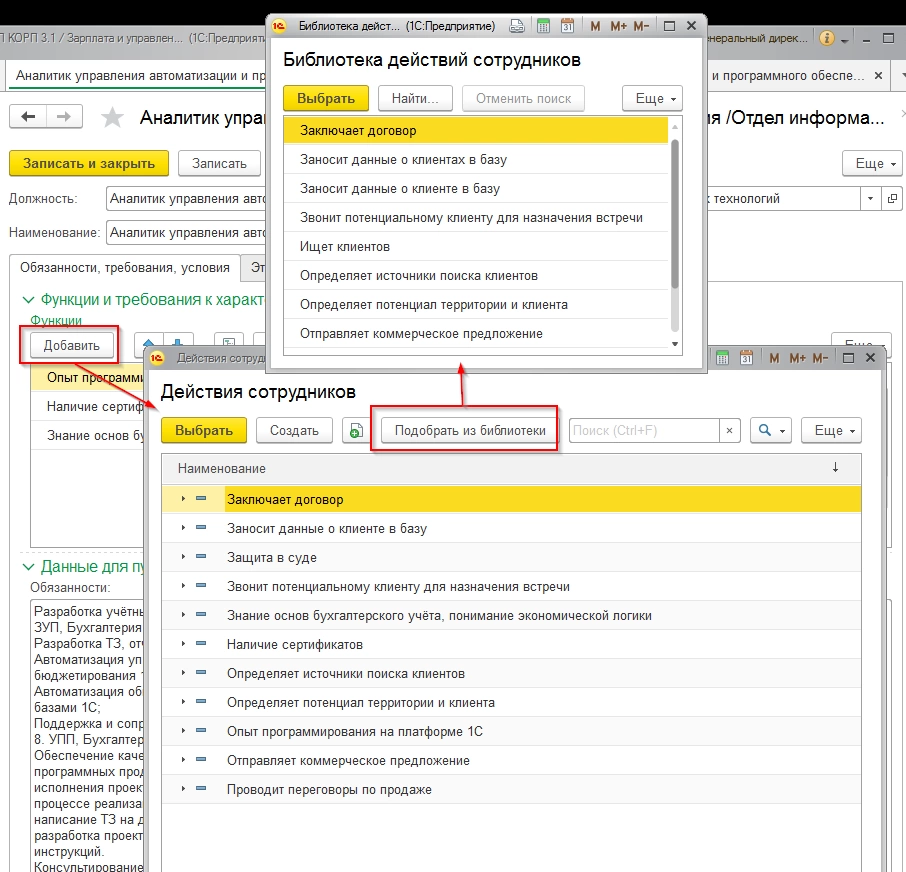Expand the Защита в суде row

click(183, 556)
